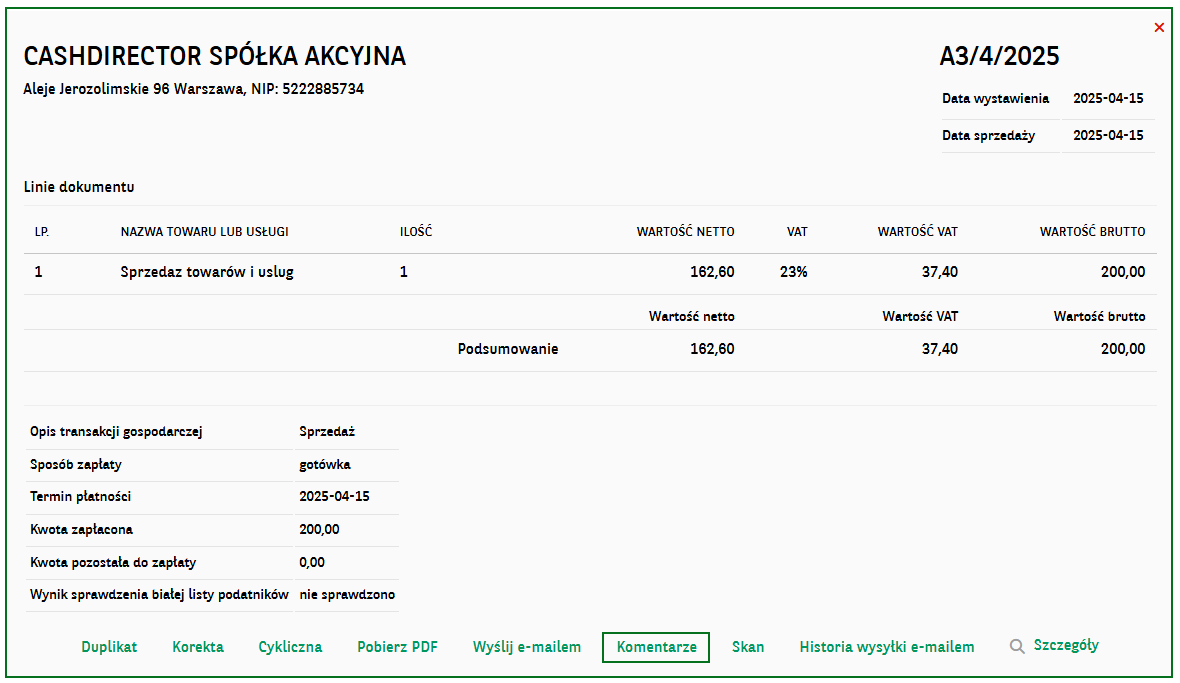
Task: Open the Komentarze button
Action: click(x=656, y=647)
